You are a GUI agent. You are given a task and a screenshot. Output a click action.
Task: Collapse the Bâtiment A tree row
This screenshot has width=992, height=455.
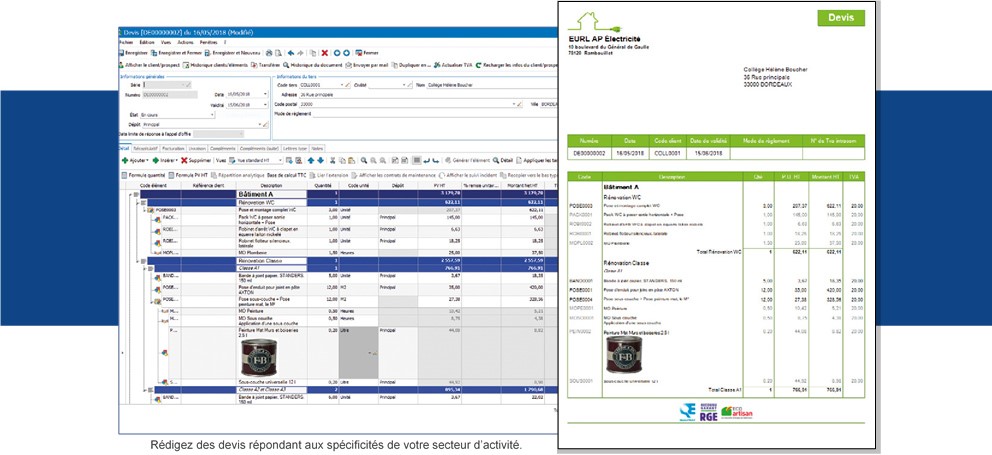128,193
